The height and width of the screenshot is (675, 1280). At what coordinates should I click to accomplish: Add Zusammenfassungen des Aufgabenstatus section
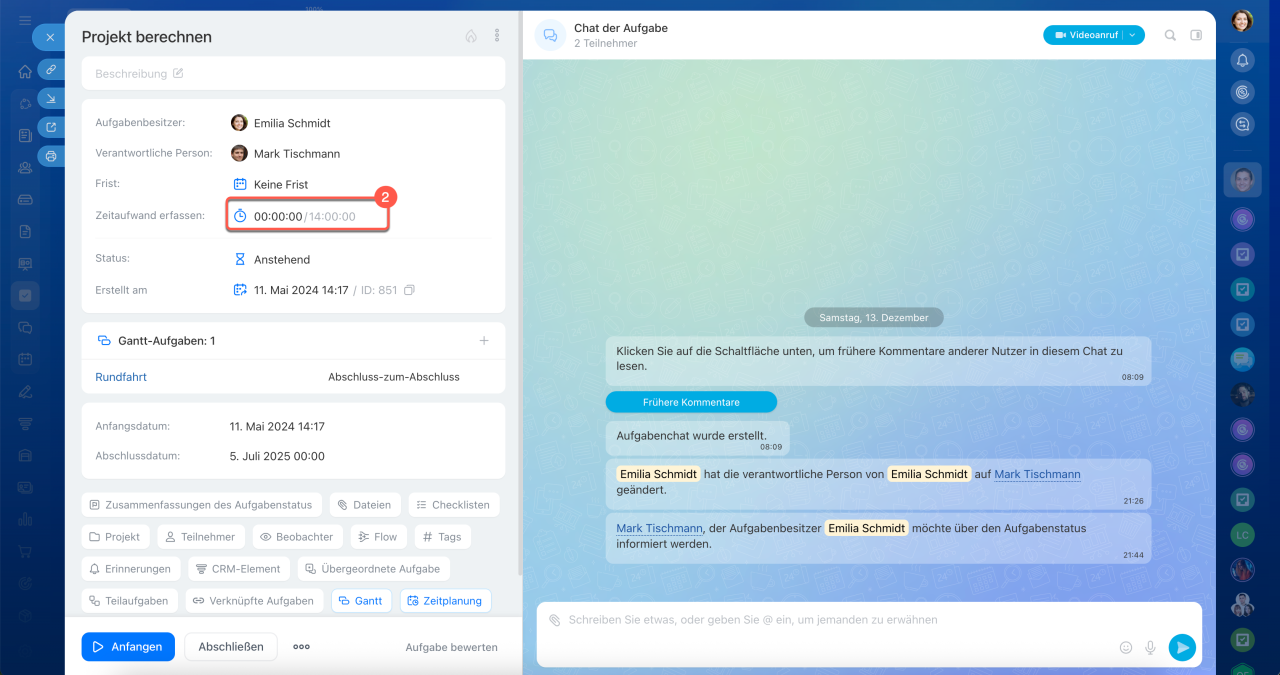(201, 505)
